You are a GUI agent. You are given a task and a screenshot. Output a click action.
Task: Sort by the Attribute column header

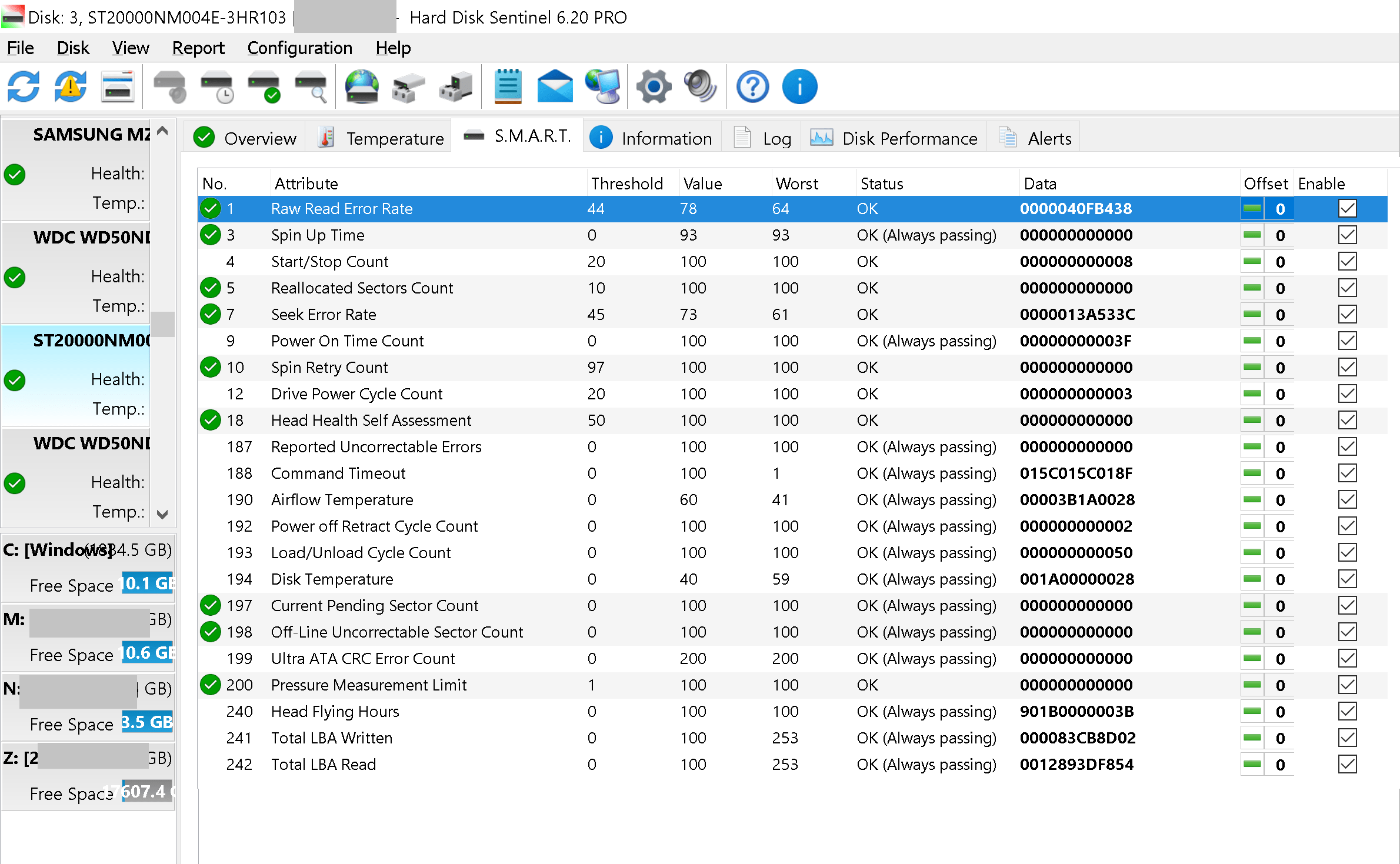(x=306, y=184)
